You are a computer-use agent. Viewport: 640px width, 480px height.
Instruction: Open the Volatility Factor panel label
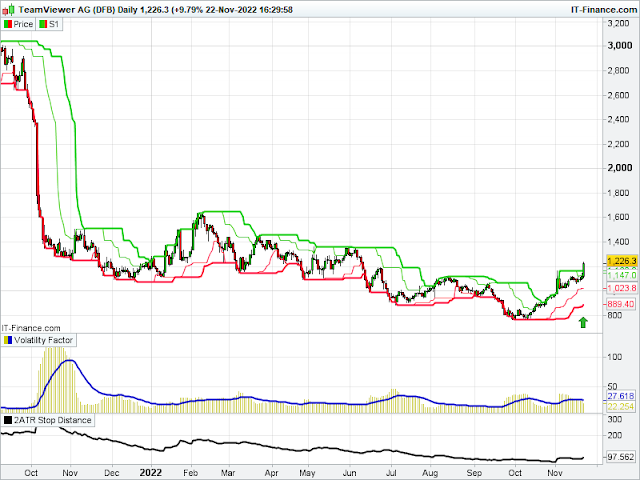[43, 340]
